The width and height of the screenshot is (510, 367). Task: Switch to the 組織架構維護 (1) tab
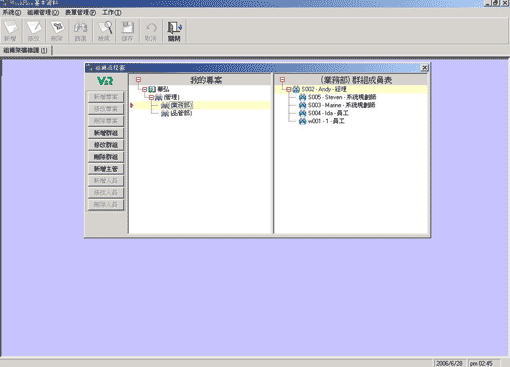click(x=25, y=50)
